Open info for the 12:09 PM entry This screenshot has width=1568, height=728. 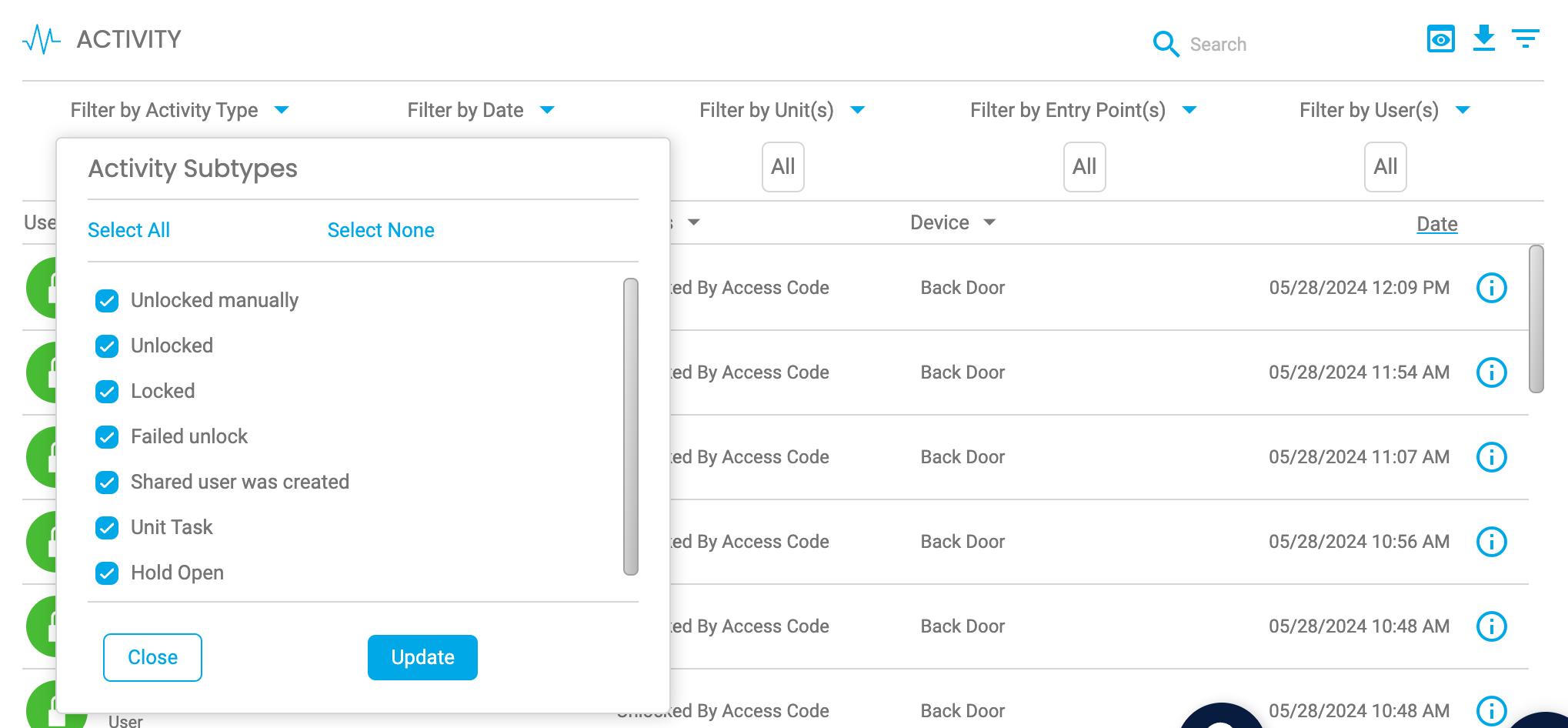(1491, 288)
